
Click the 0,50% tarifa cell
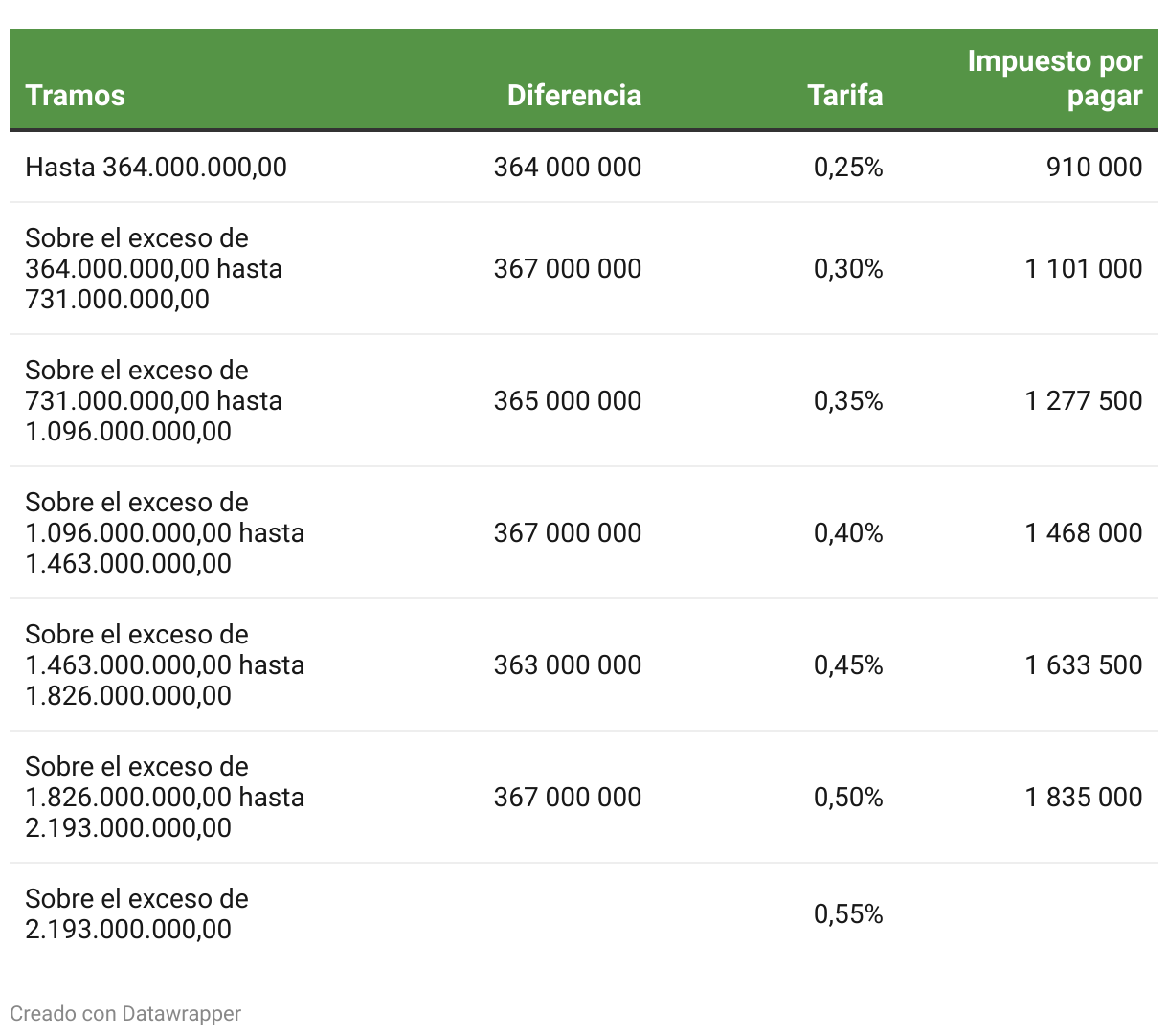coord(848,797)
